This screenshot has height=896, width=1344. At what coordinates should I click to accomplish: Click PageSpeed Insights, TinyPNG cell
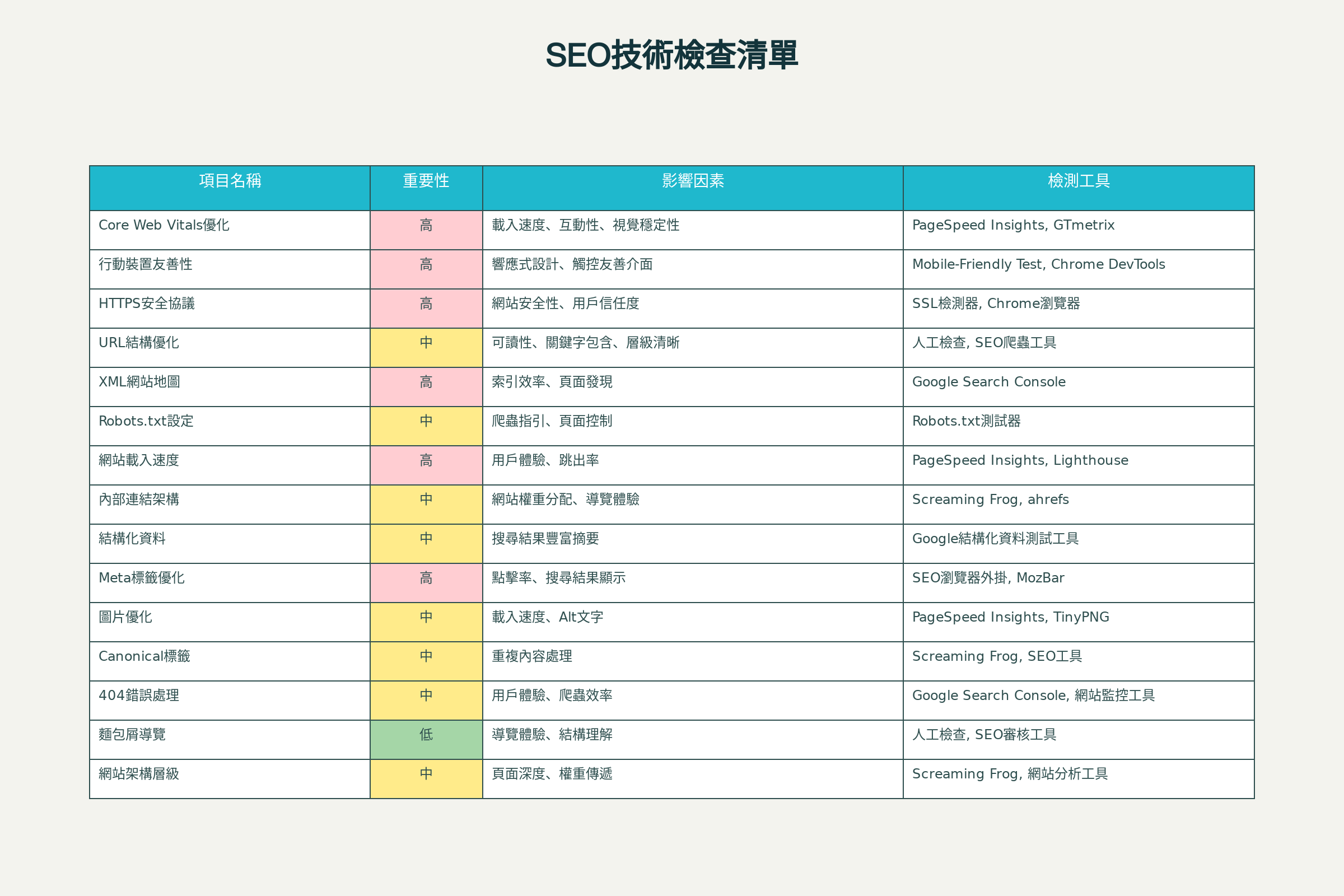[x=1079, y=622]
